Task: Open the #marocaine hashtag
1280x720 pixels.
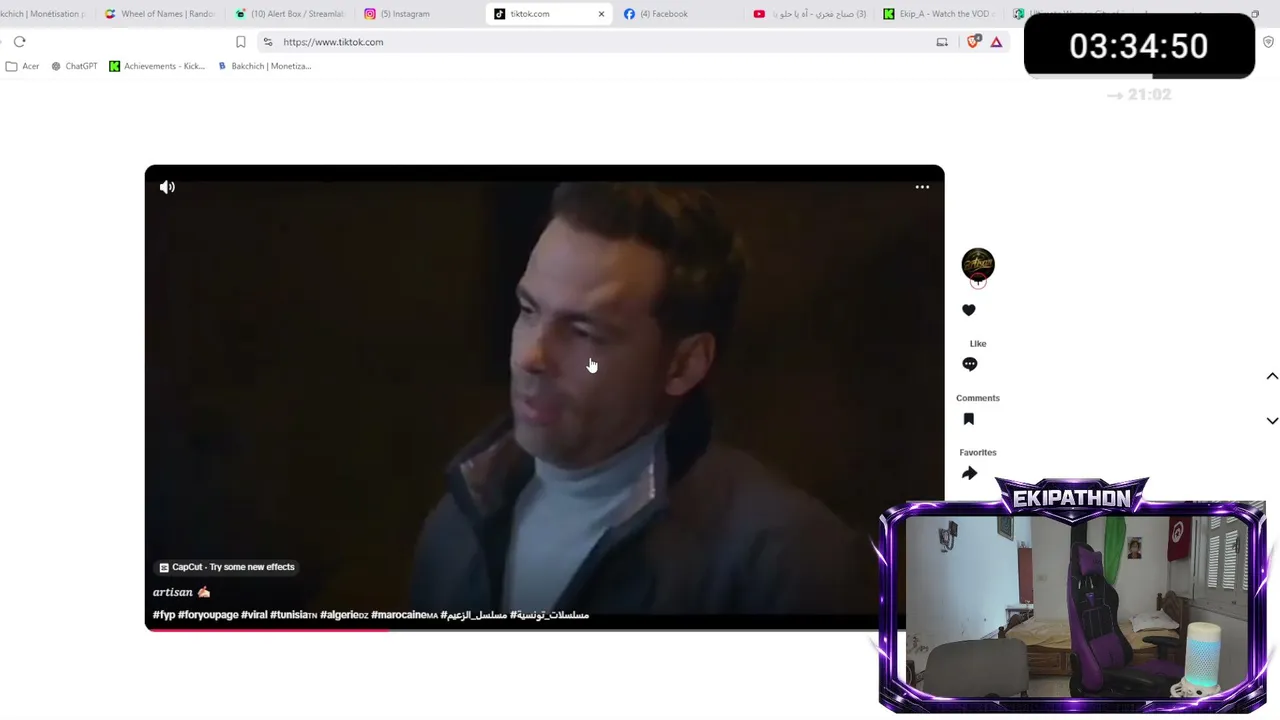Action: click(x=404, y=615)
